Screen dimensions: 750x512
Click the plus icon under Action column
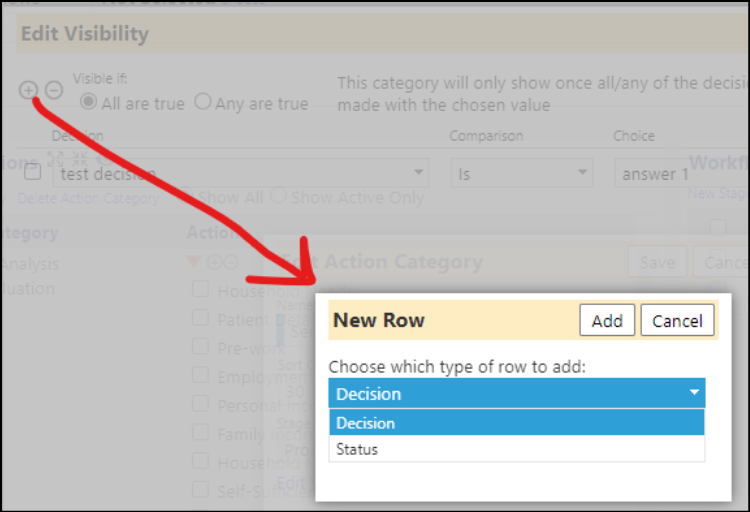pos(214,262)
